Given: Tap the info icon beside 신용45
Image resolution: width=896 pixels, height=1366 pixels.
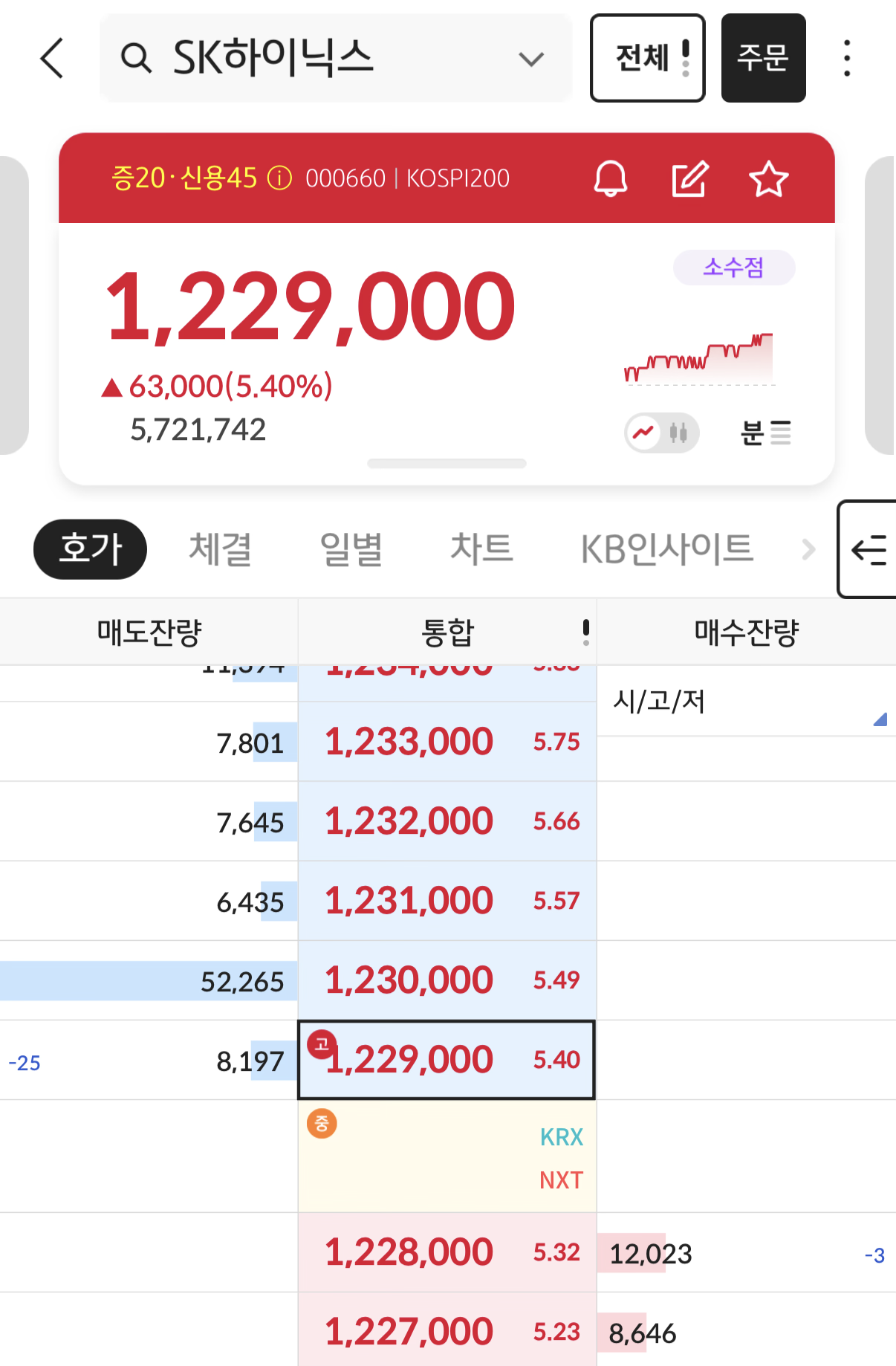Looking at the screenshot, I should click(x=279, y=178).
